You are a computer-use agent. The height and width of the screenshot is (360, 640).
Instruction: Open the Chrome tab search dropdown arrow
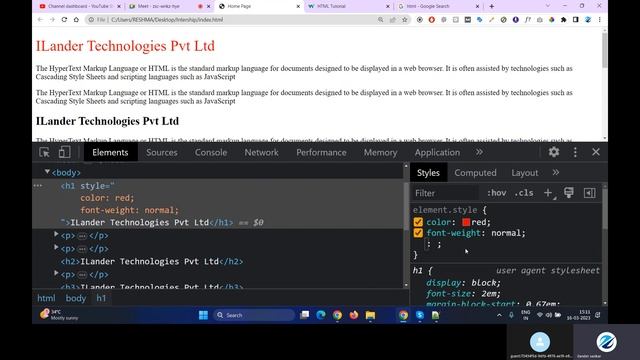point(548,6)
